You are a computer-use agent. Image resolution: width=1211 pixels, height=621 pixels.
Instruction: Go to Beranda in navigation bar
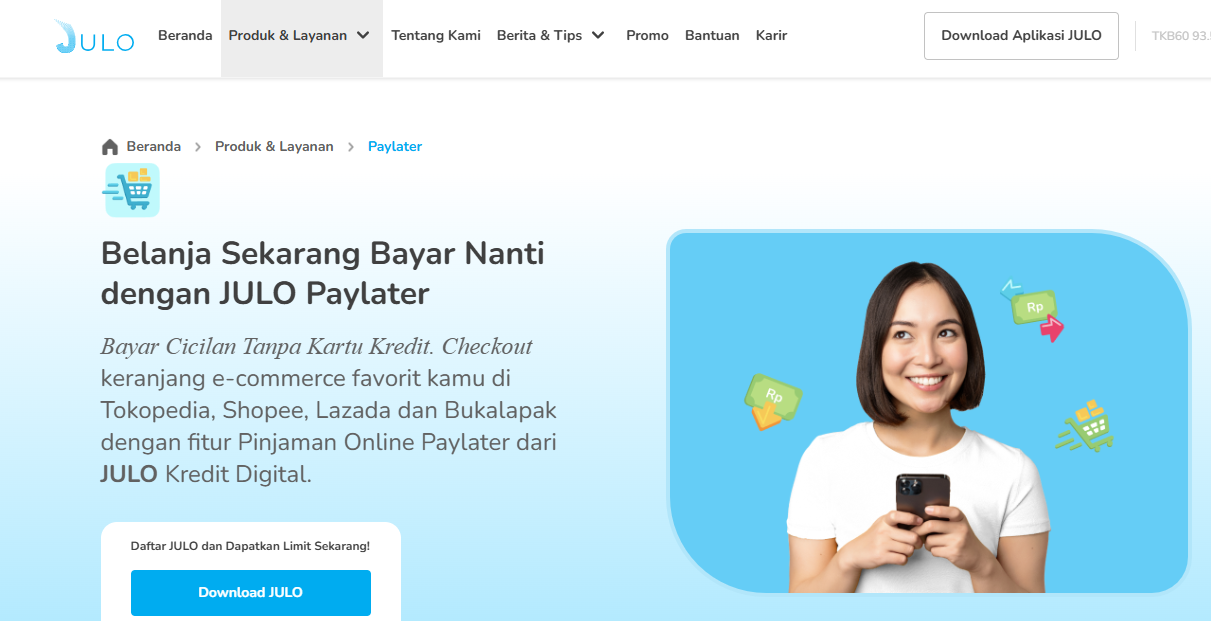pos(185,35)
